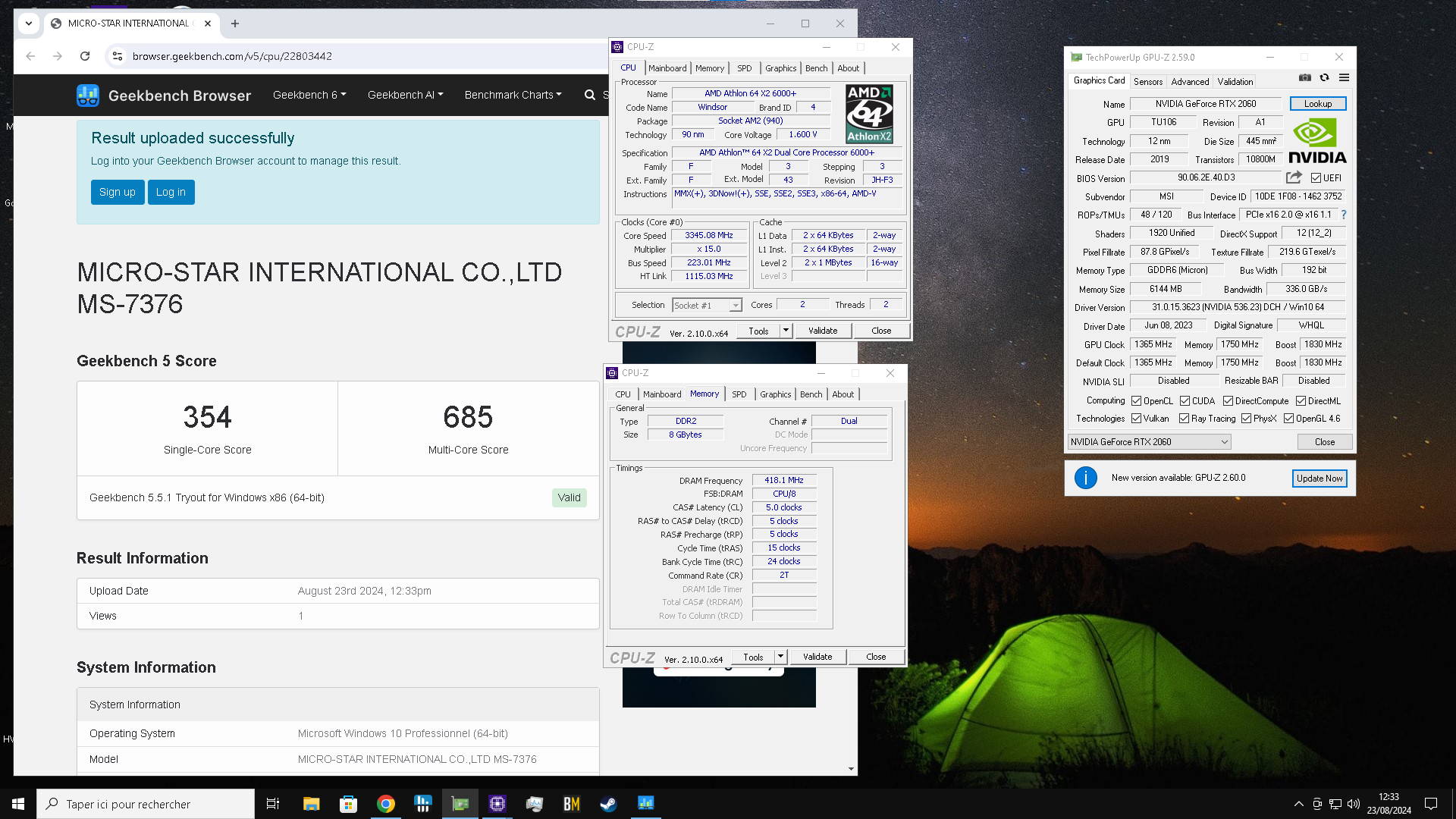Click the Log in button on Geekbench
Viewport: 1456px width, 819px height.
point(171,192)
